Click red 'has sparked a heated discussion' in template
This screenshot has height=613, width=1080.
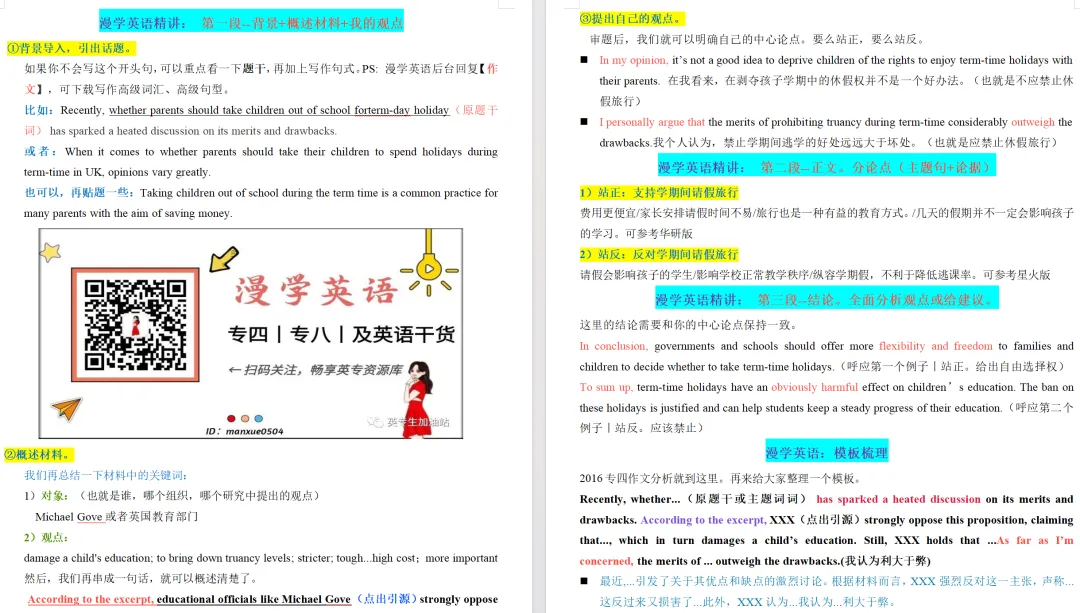pyautogui.click(x=898, y=499)
